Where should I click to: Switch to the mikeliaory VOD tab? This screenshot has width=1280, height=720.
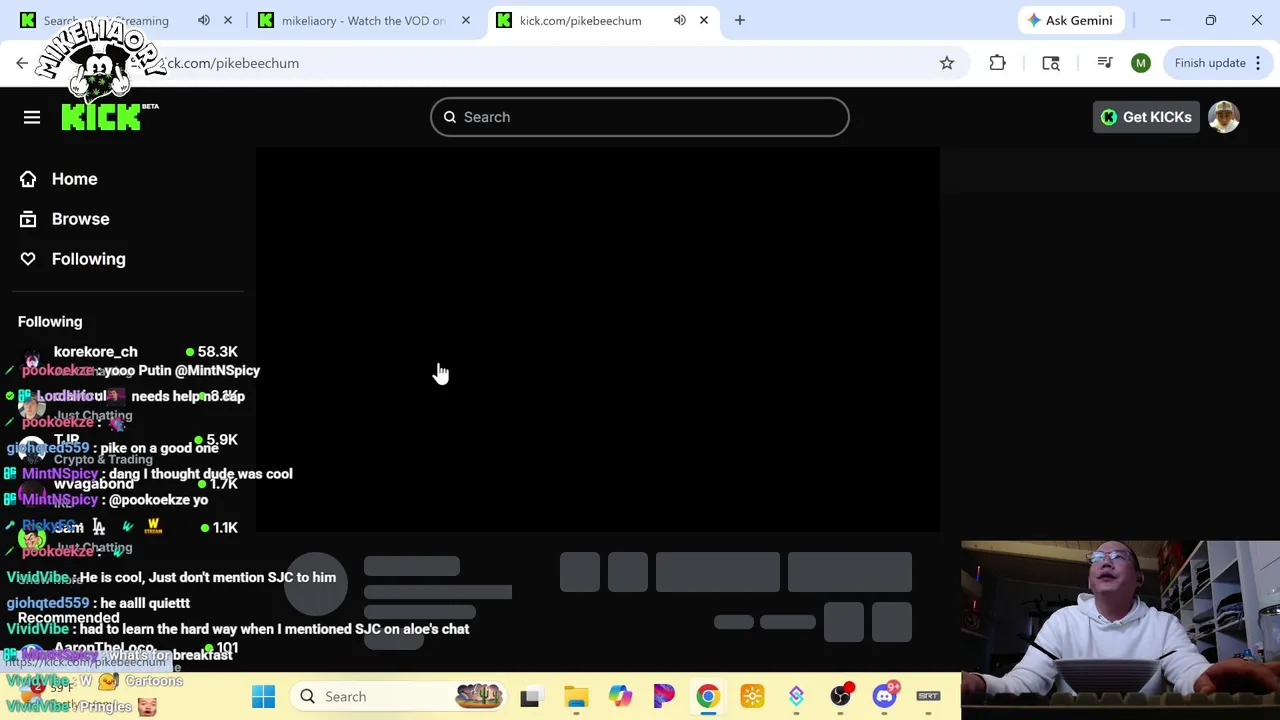click(363, 20)
